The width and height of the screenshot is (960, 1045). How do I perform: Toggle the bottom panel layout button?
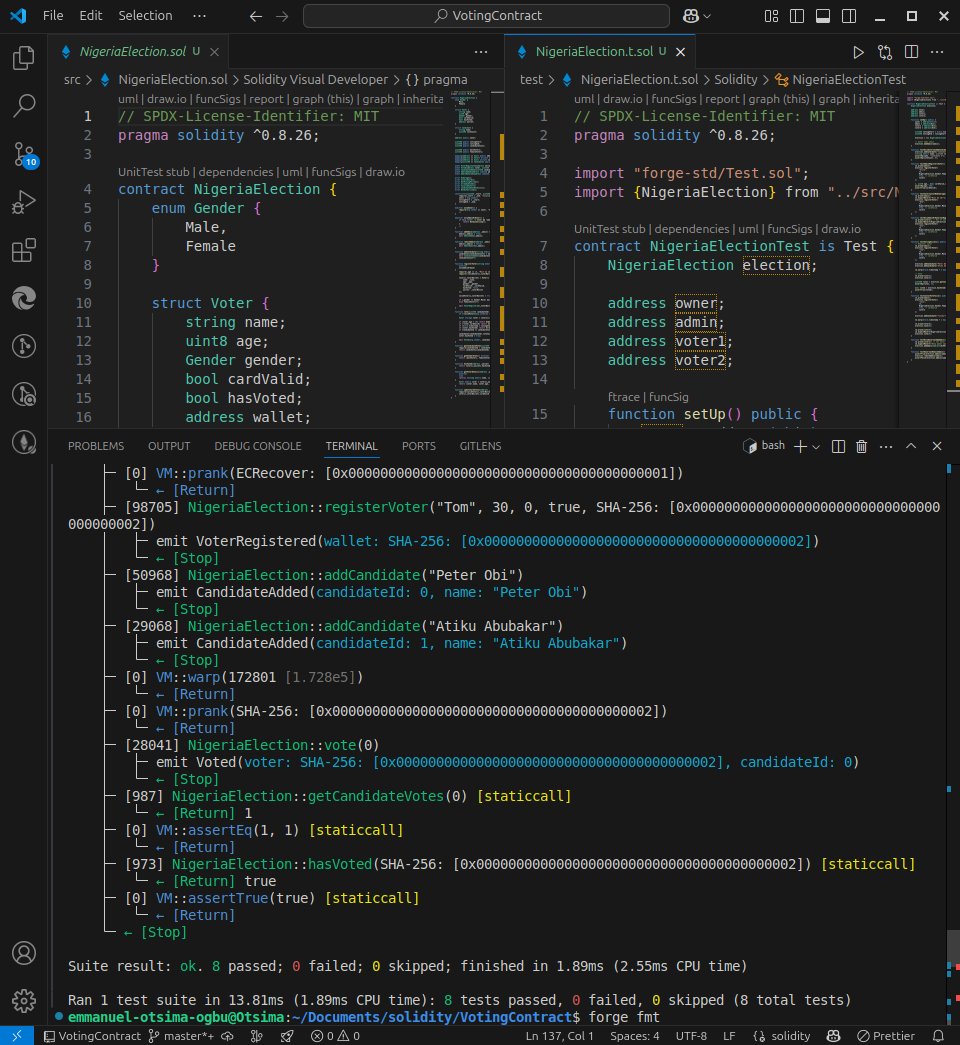click(823, 16)
